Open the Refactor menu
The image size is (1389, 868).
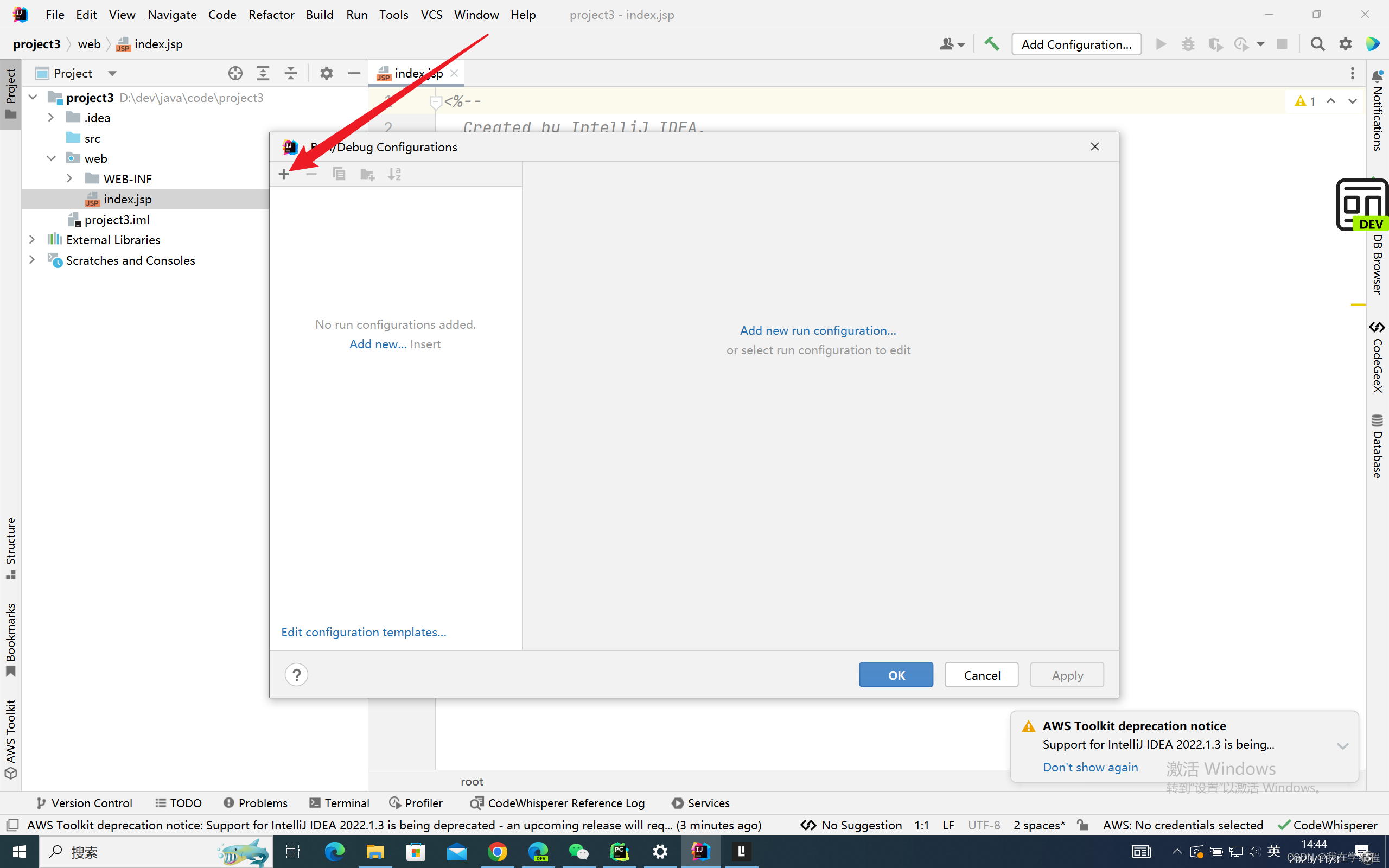point(271,14)
